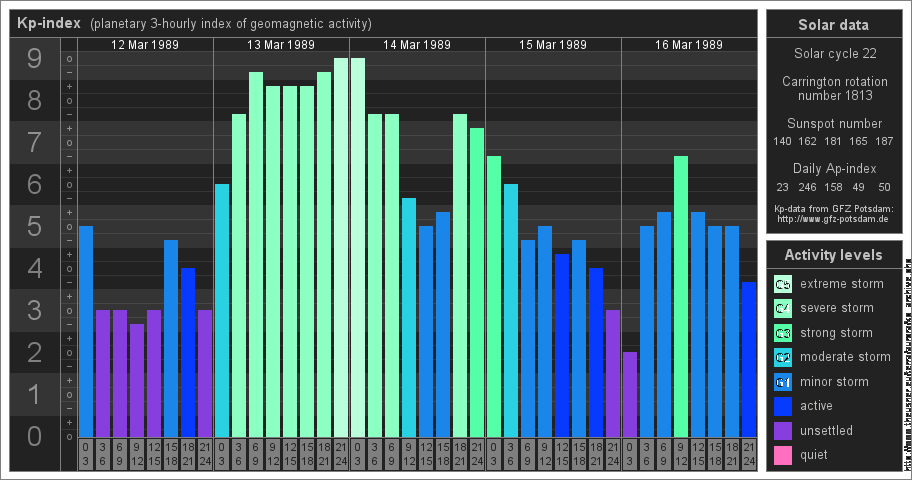Click the purple 'unsettled' legend swatch
Viewport: 912px width, 480px height.
click(783, 431)
